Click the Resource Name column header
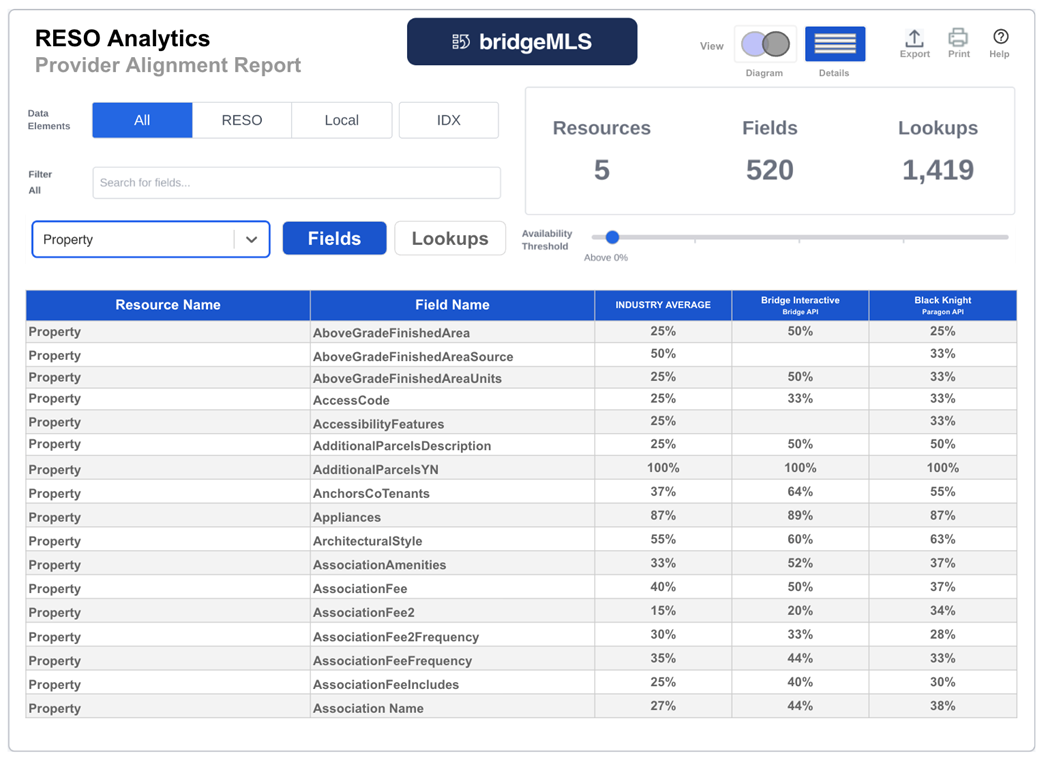The width and height of the screenshot is (1046, 759). [x=168, y=305]
